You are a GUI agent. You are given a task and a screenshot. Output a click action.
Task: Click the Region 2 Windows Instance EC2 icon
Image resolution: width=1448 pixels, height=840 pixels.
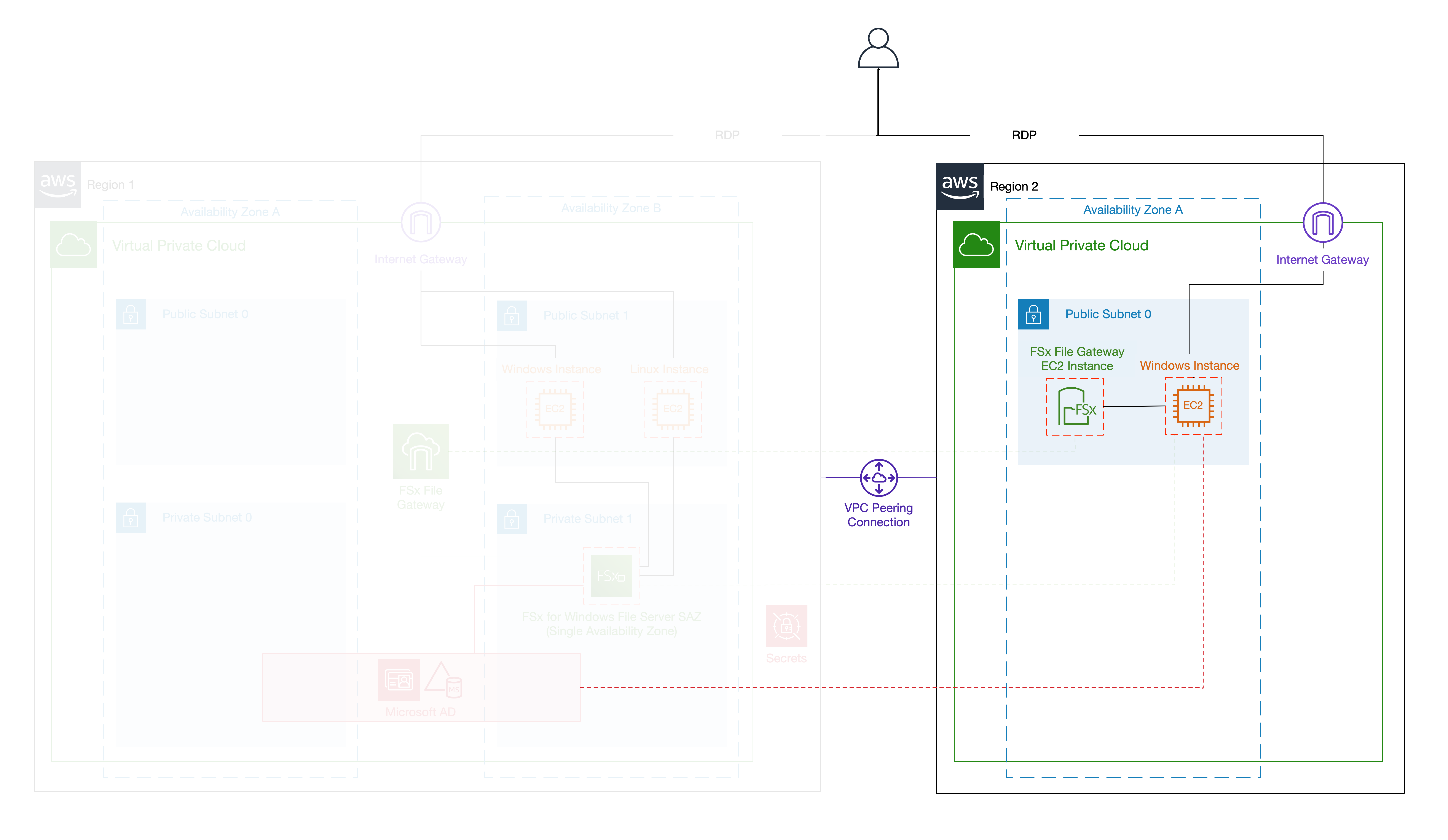[x=1193, y=406]
